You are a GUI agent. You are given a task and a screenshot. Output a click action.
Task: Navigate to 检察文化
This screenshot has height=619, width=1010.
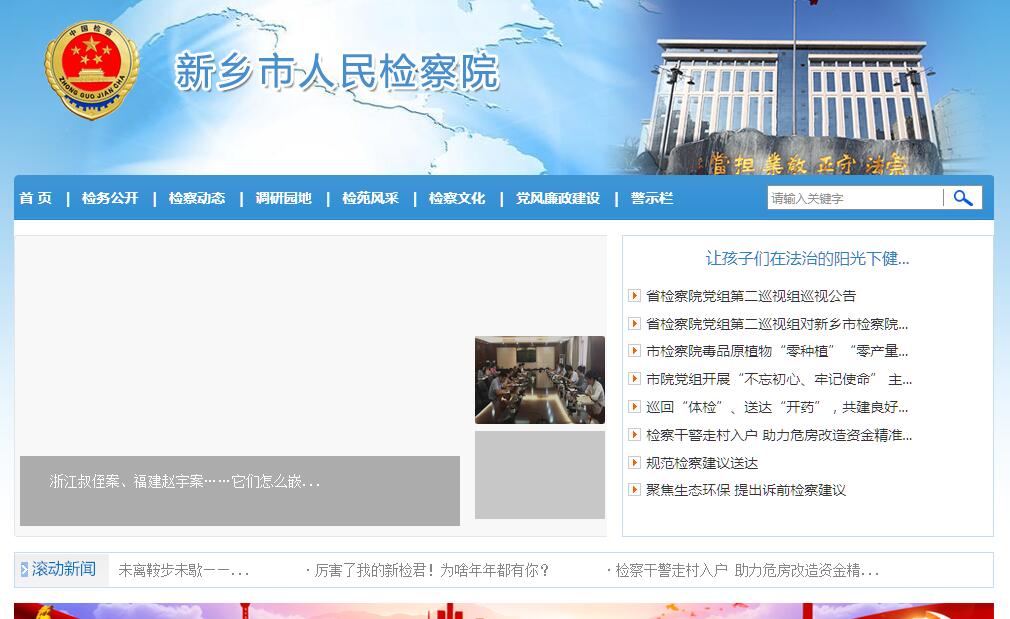pyautogui.click(x=457, y=198)
